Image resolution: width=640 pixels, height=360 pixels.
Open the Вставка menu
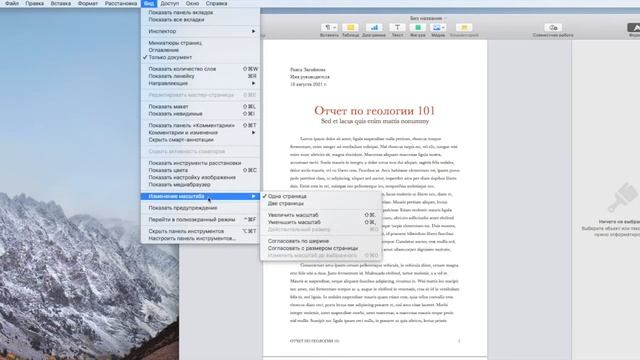61,3
